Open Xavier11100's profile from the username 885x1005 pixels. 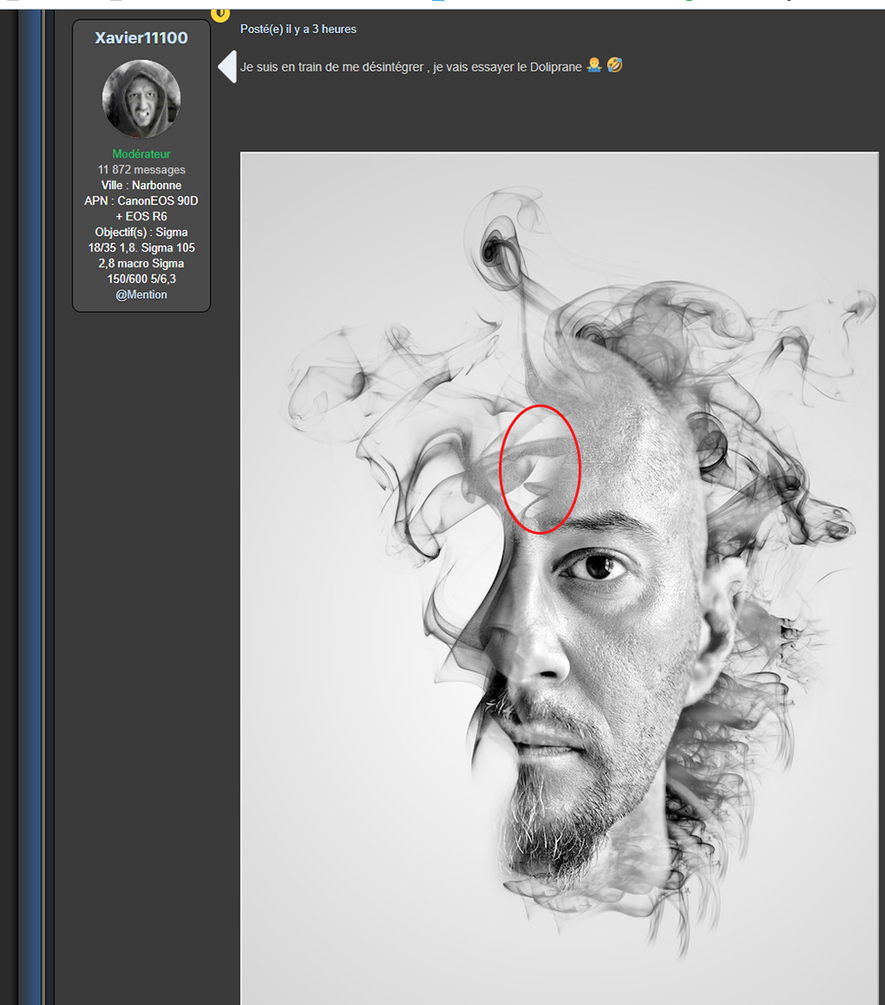pyautogui.click(x=141, y=38)
